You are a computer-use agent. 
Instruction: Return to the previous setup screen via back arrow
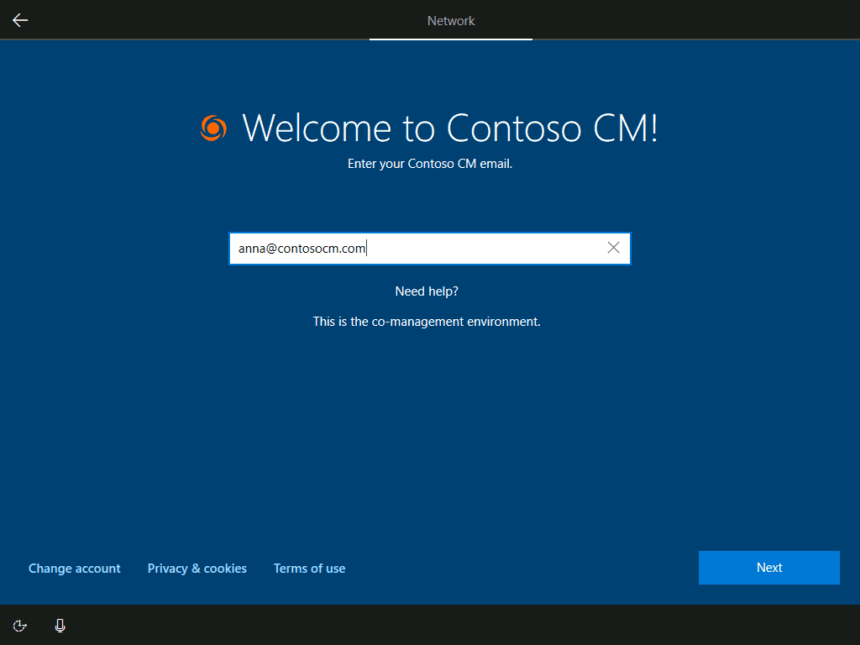(19, 19)
